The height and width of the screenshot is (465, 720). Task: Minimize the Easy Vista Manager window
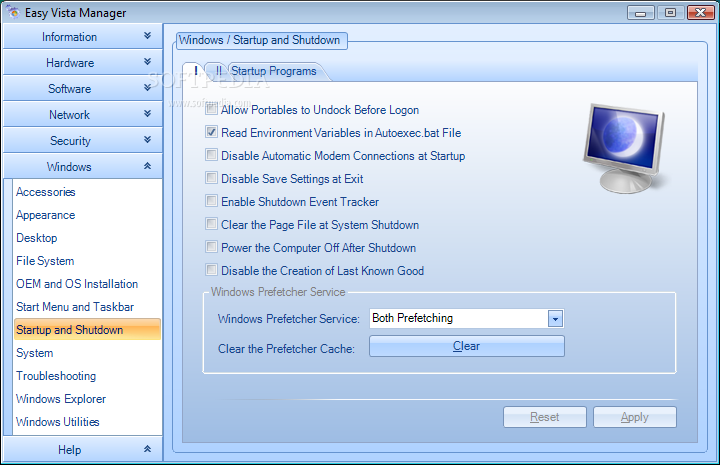(641, 13)
